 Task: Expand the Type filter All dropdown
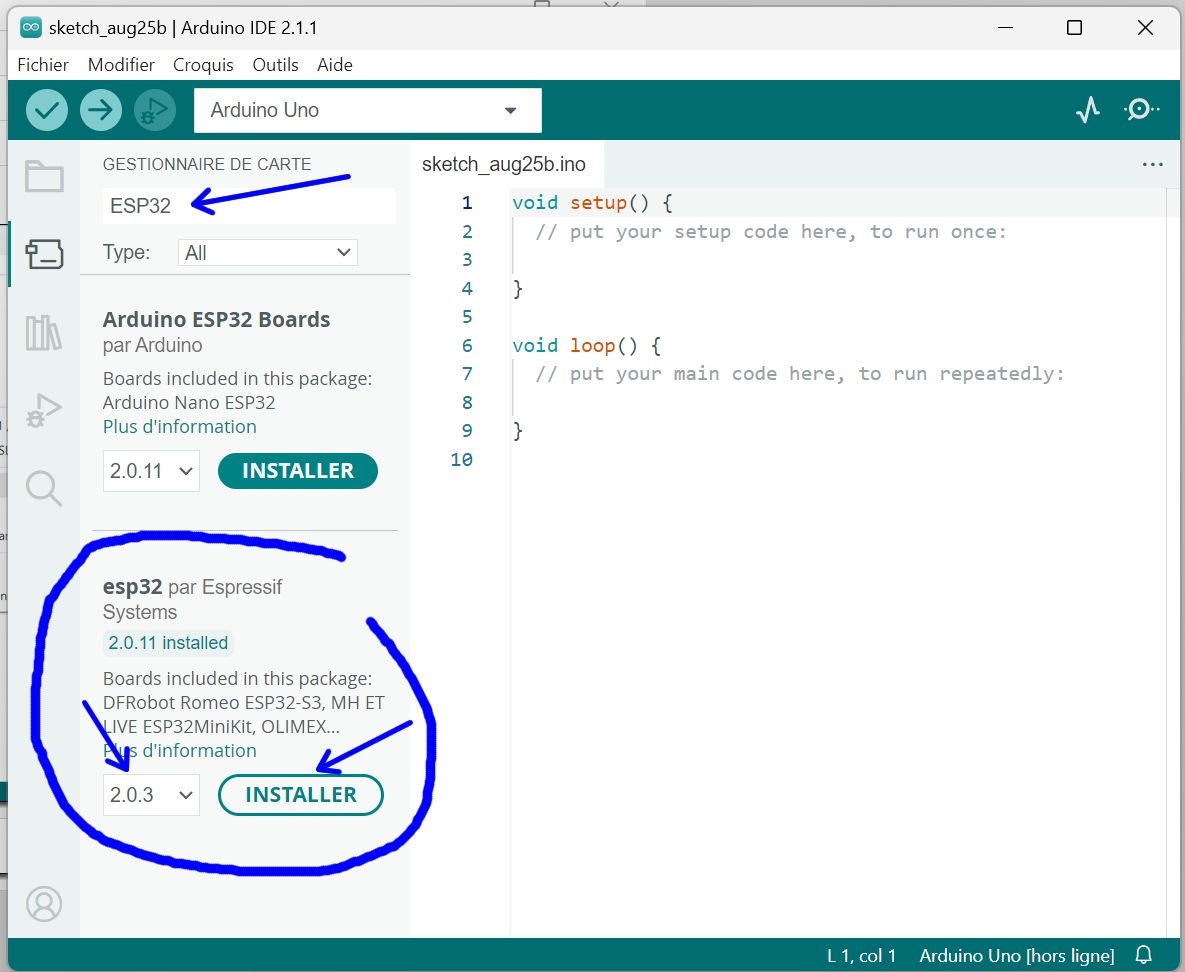(x=268, y=252)
